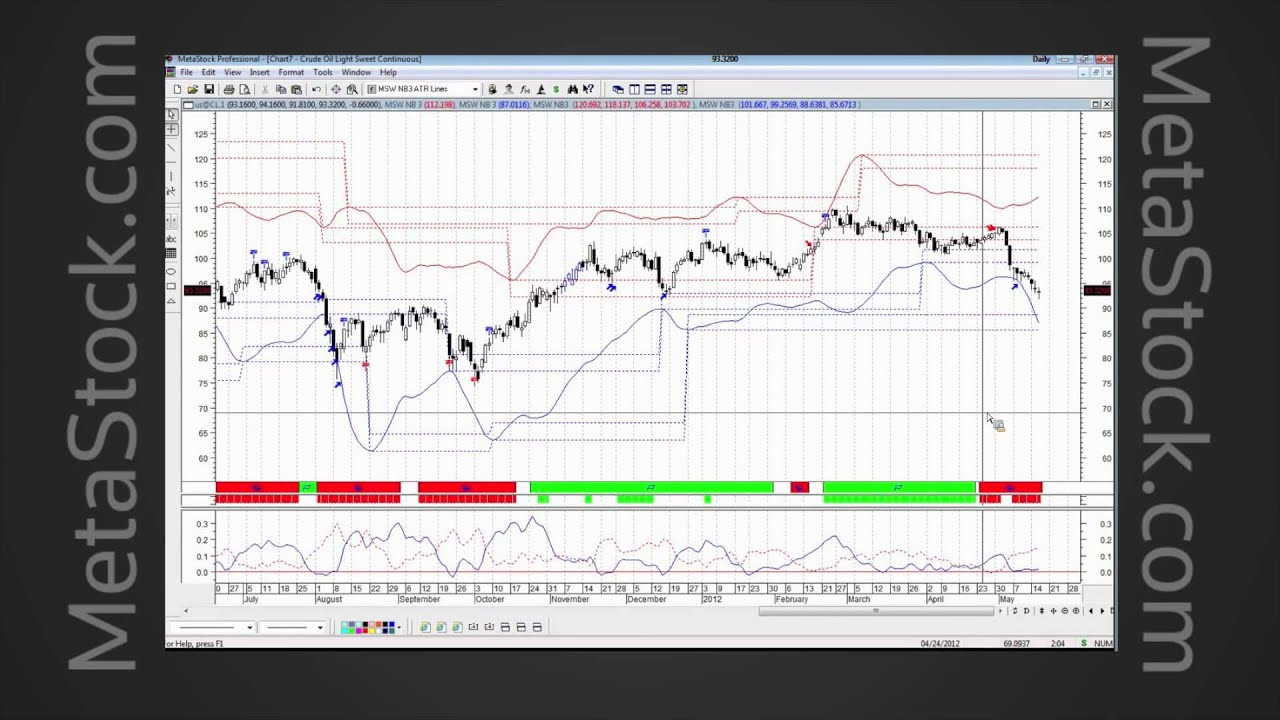1280x720 pixels.
Task: Select the vertical line drawing tool
Action: point(172,176)
